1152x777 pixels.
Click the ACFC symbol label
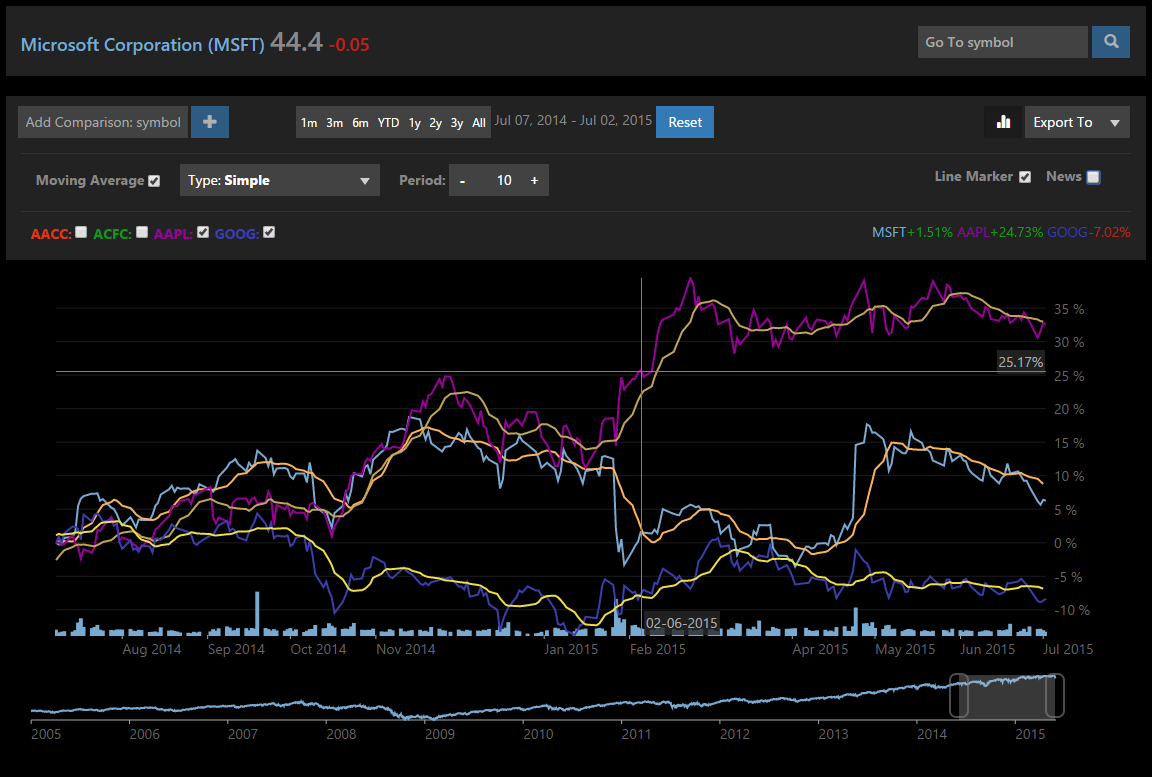click(x=112, y=234)
